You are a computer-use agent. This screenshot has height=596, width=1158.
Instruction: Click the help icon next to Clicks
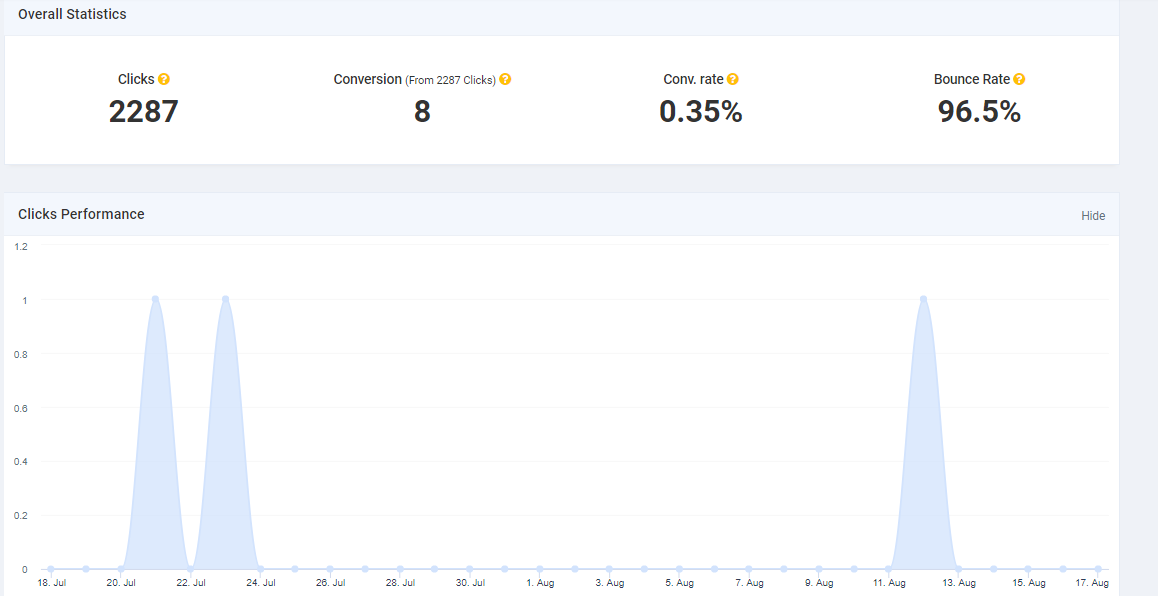[164, 80]
